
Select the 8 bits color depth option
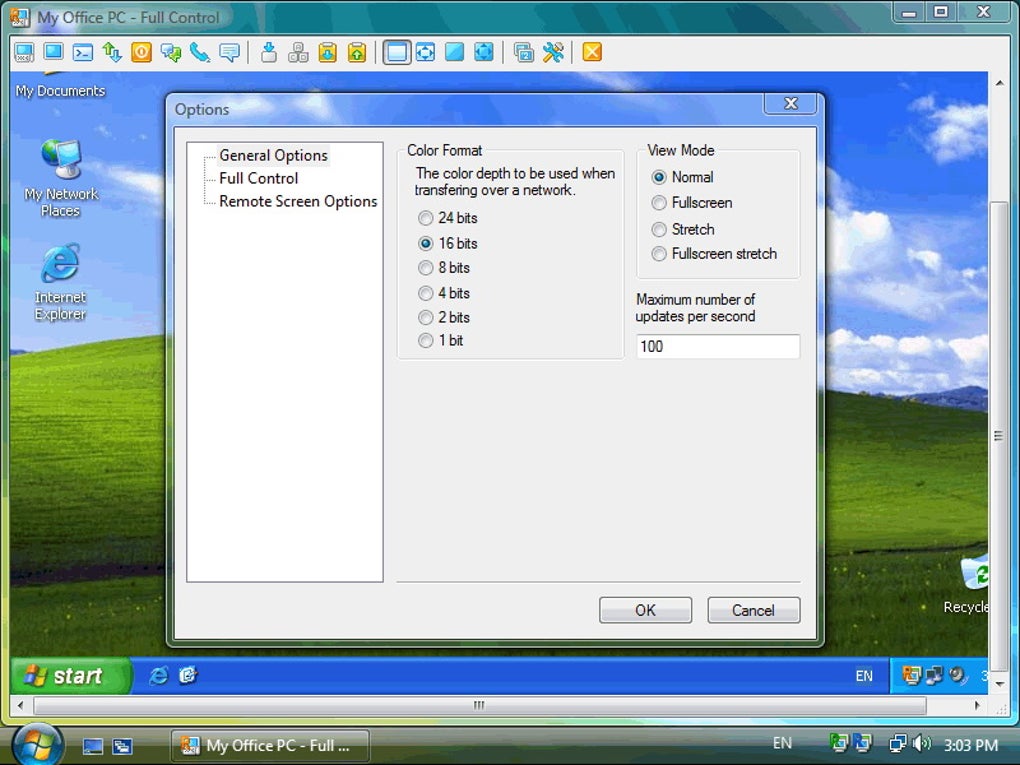[444, 267]
